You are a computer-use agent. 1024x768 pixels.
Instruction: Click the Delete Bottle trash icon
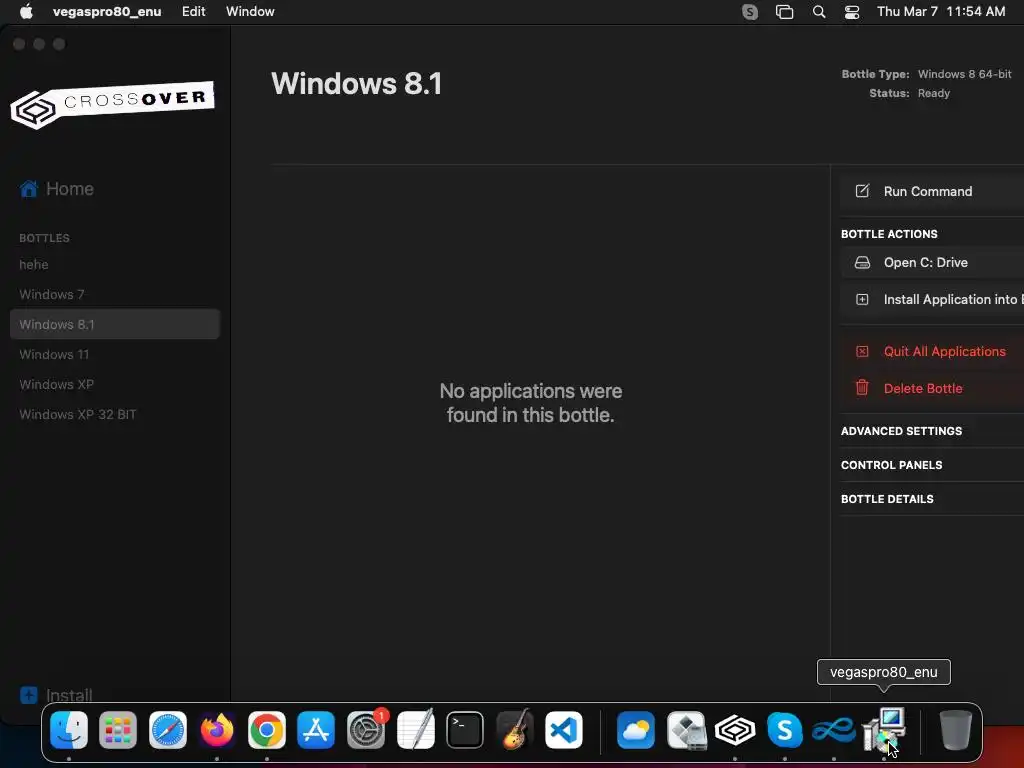[x=862, y=387]
